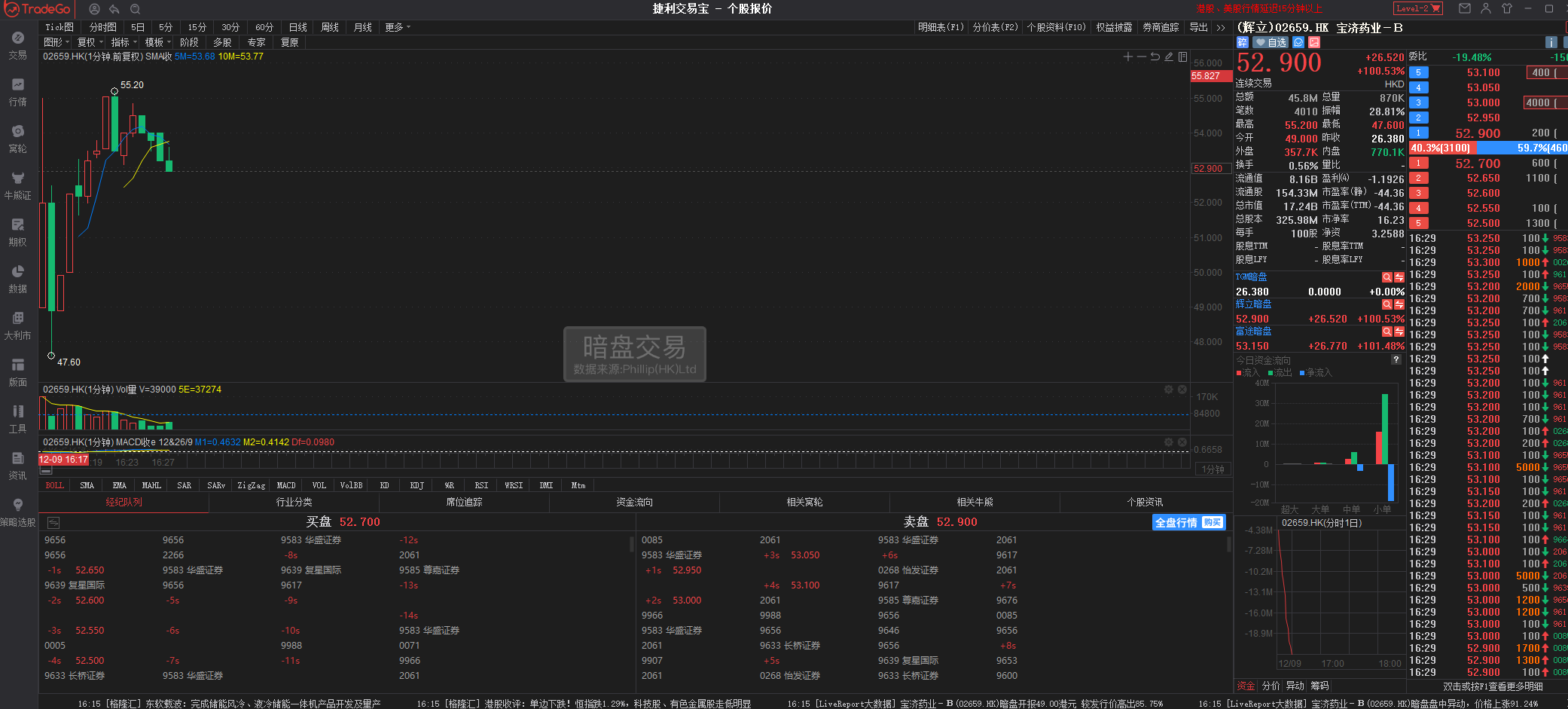Click the 全盘行情 购买 button
Viewport: 1568px width, 709px height.
coord(1188,522)
